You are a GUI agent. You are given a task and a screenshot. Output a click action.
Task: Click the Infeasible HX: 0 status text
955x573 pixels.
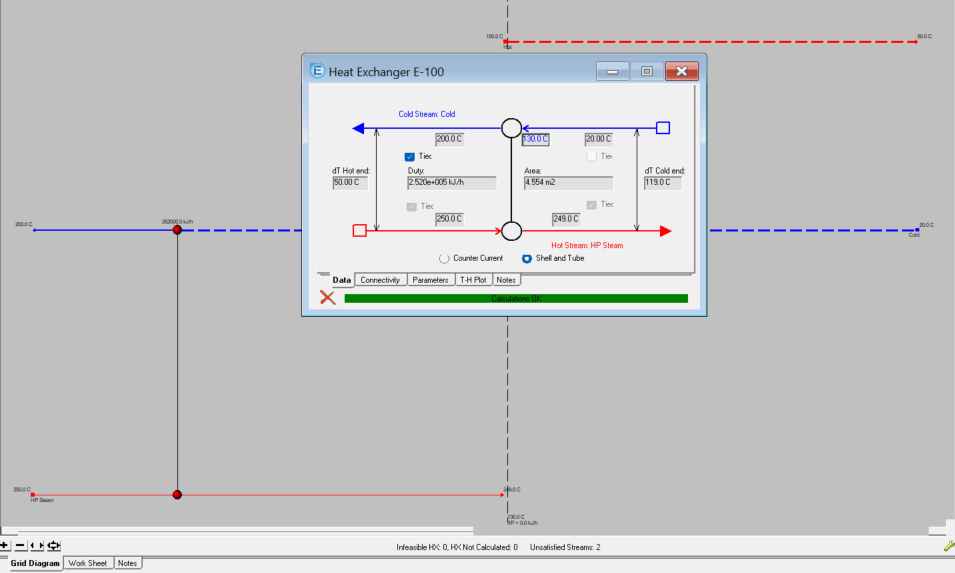(421, 547)
